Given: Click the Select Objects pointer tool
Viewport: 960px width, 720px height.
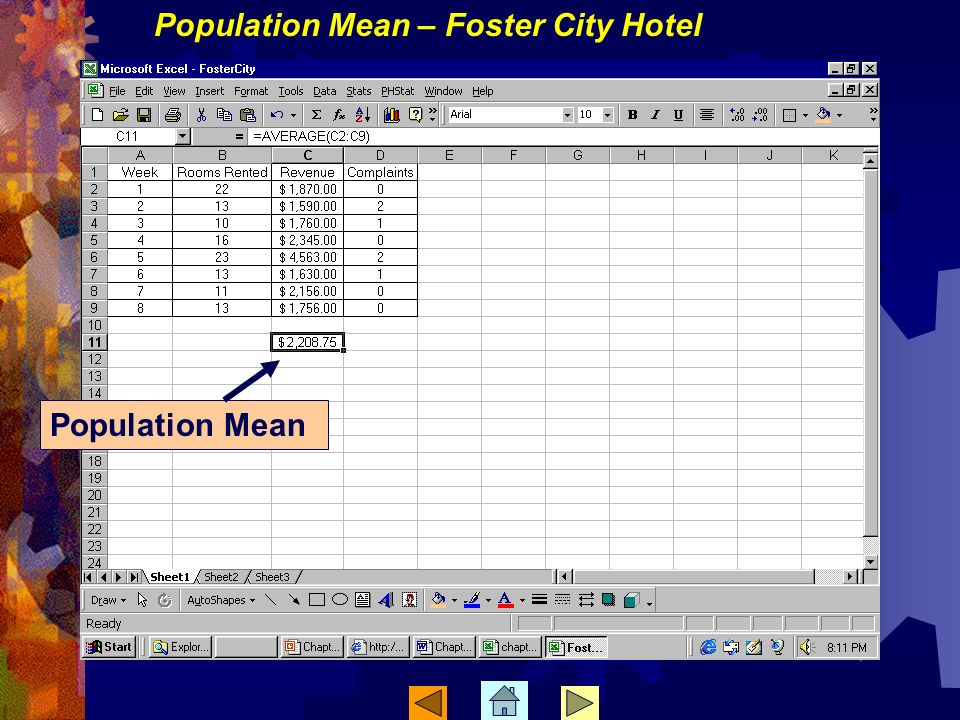Looking at the screenshot, I should click(x=143, y=600).
